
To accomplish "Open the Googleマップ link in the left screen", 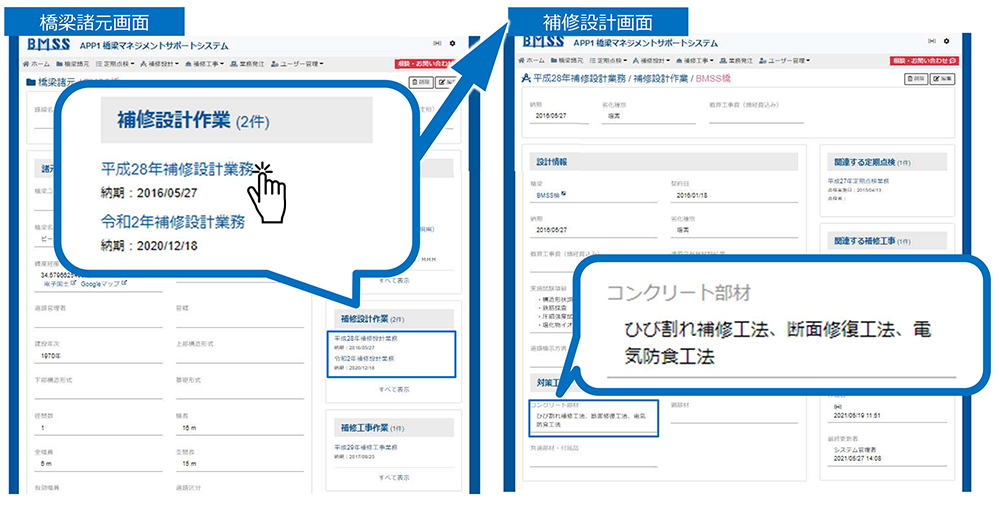I will click(99, 284).
